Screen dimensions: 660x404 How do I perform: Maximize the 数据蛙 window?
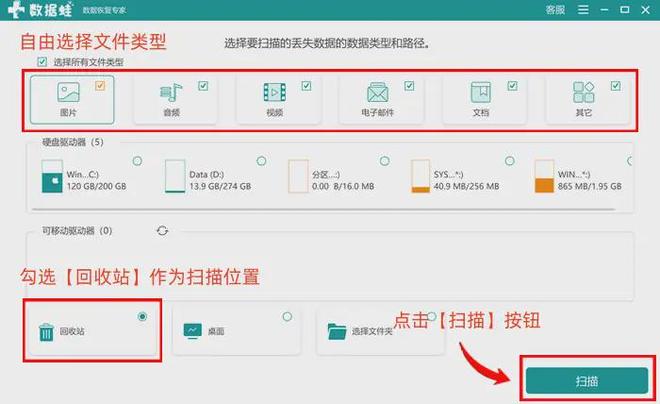[625, 9]
